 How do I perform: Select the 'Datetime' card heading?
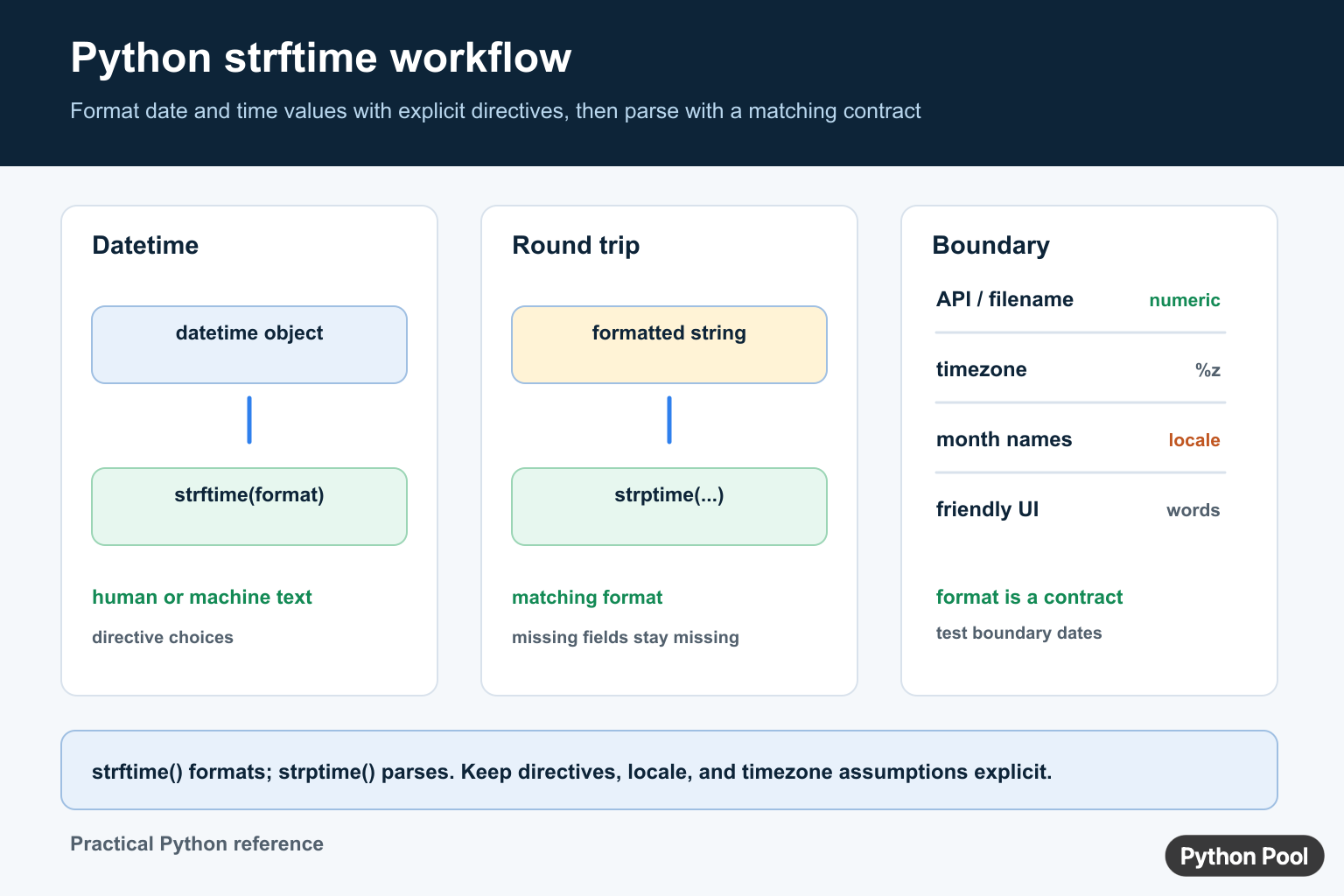(145, 245)
